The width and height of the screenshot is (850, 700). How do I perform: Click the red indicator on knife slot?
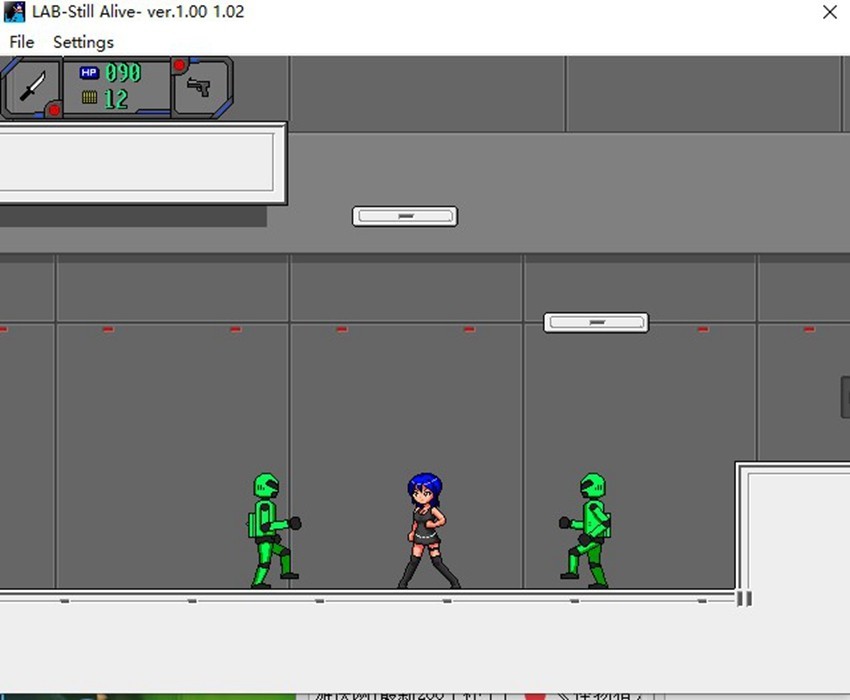click(x=54, y=109)
